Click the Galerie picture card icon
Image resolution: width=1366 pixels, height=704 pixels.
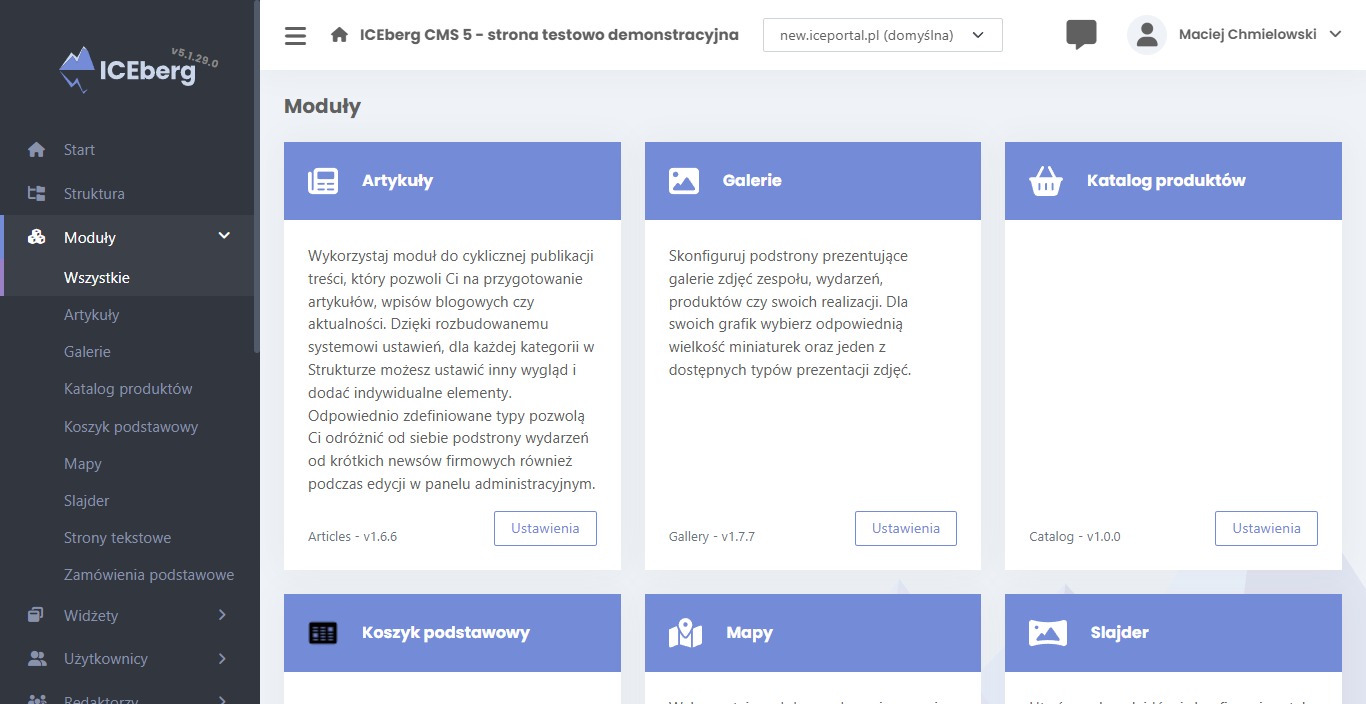[x=684, y=181]
